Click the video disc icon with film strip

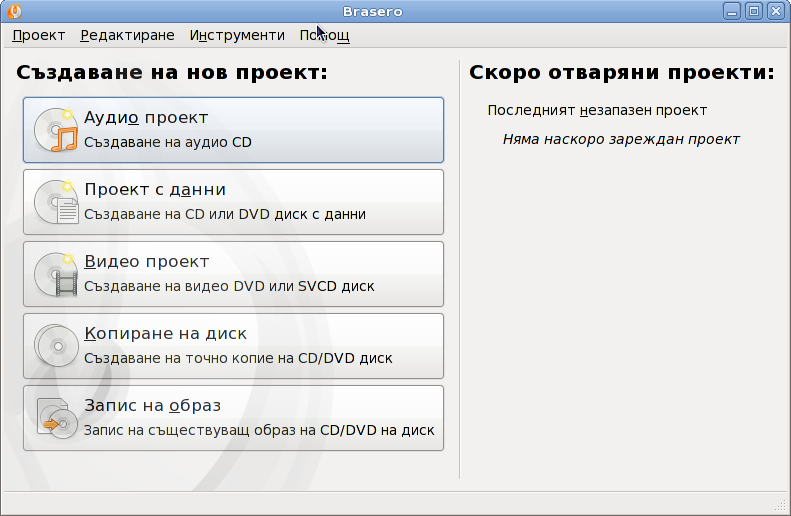55,274
